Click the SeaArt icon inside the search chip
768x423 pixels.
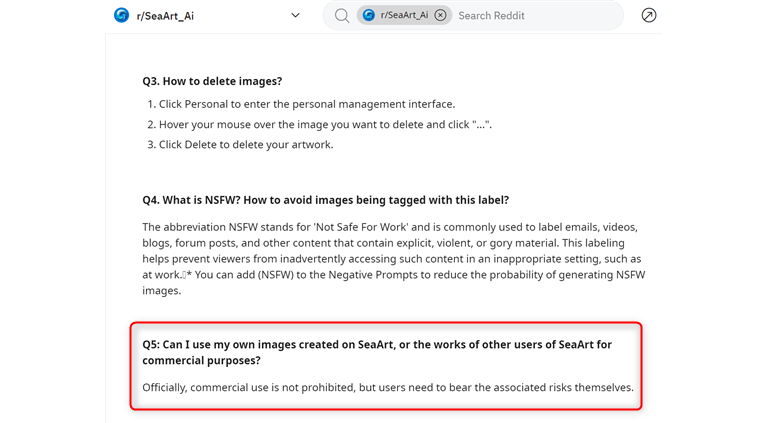(x=369, y=16)
